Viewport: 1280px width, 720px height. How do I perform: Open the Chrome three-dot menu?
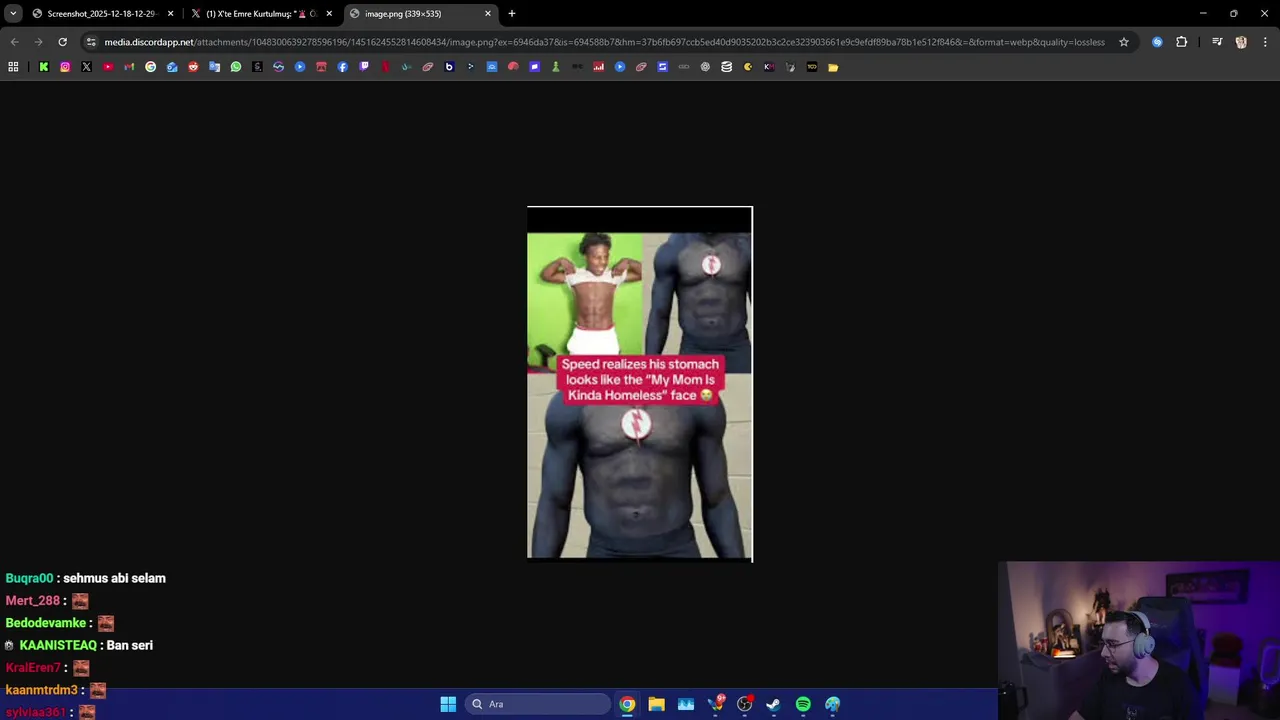click(x=1266, y=42)
